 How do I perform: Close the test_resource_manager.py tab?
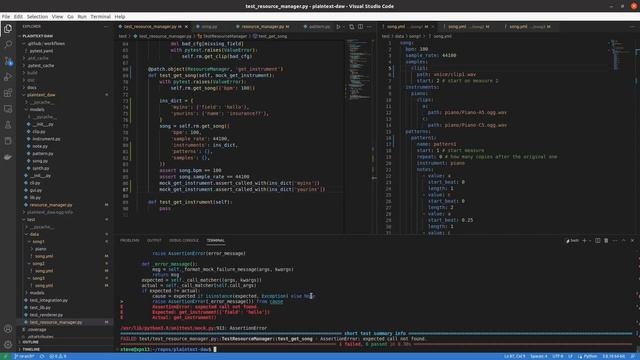click(x=186, y=27)
